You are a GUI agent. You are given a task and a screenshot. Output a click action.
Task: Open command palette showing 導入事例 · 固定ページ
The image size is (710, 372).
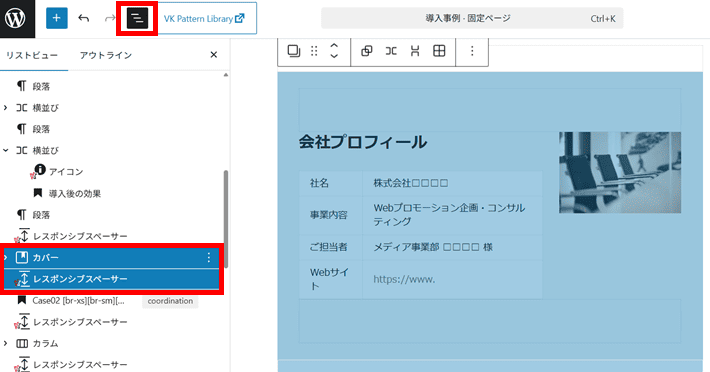[x=472, y=18]
